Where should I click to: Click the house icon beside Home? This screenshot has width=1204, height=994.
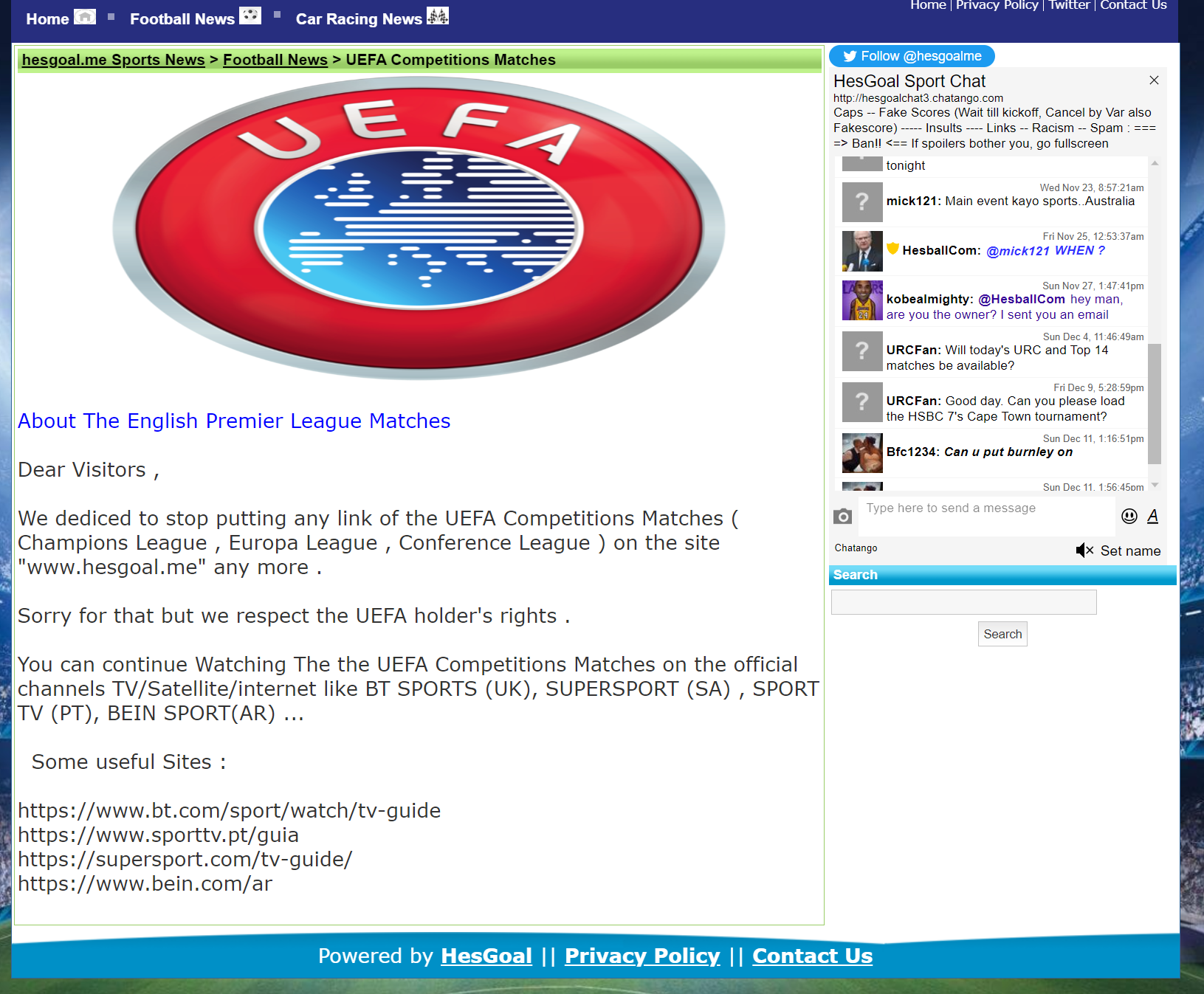85,16
